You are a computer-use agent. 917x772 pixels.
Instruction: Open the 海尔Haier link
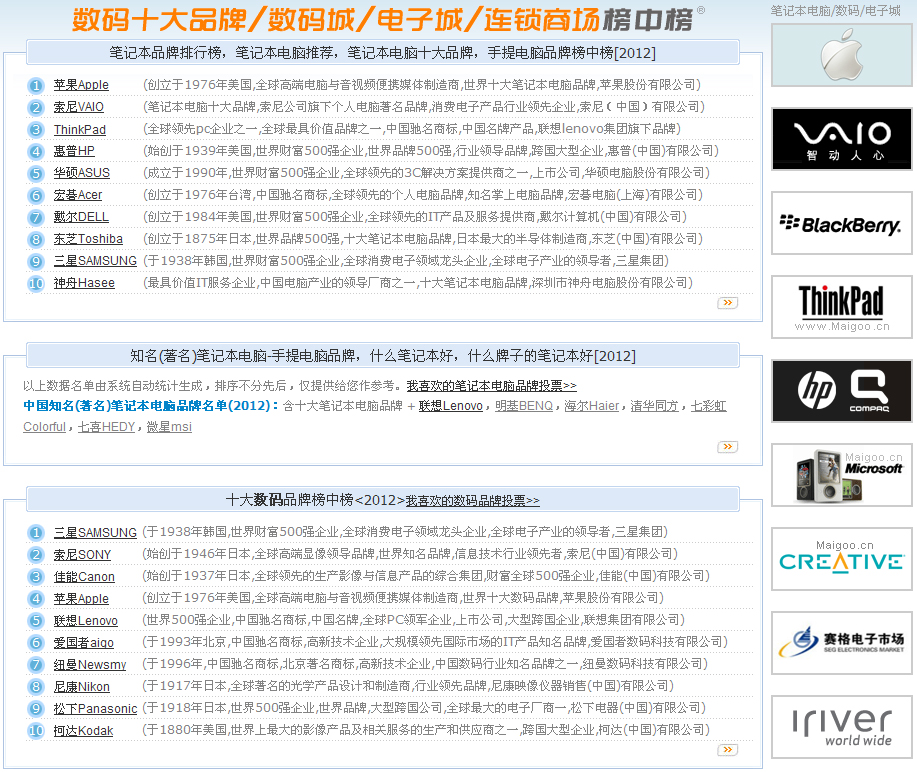(x=591, y=406)
